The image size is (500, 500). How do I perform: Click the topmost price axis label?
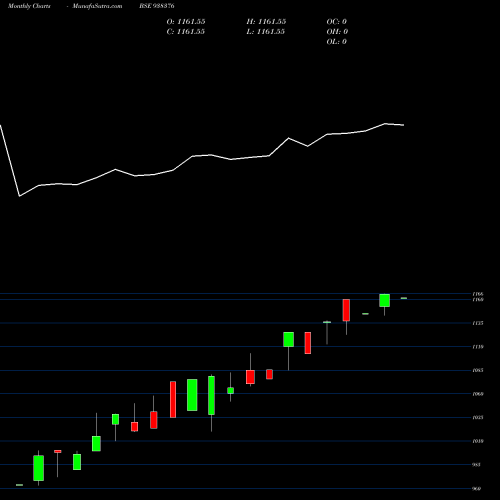[478, 294]
